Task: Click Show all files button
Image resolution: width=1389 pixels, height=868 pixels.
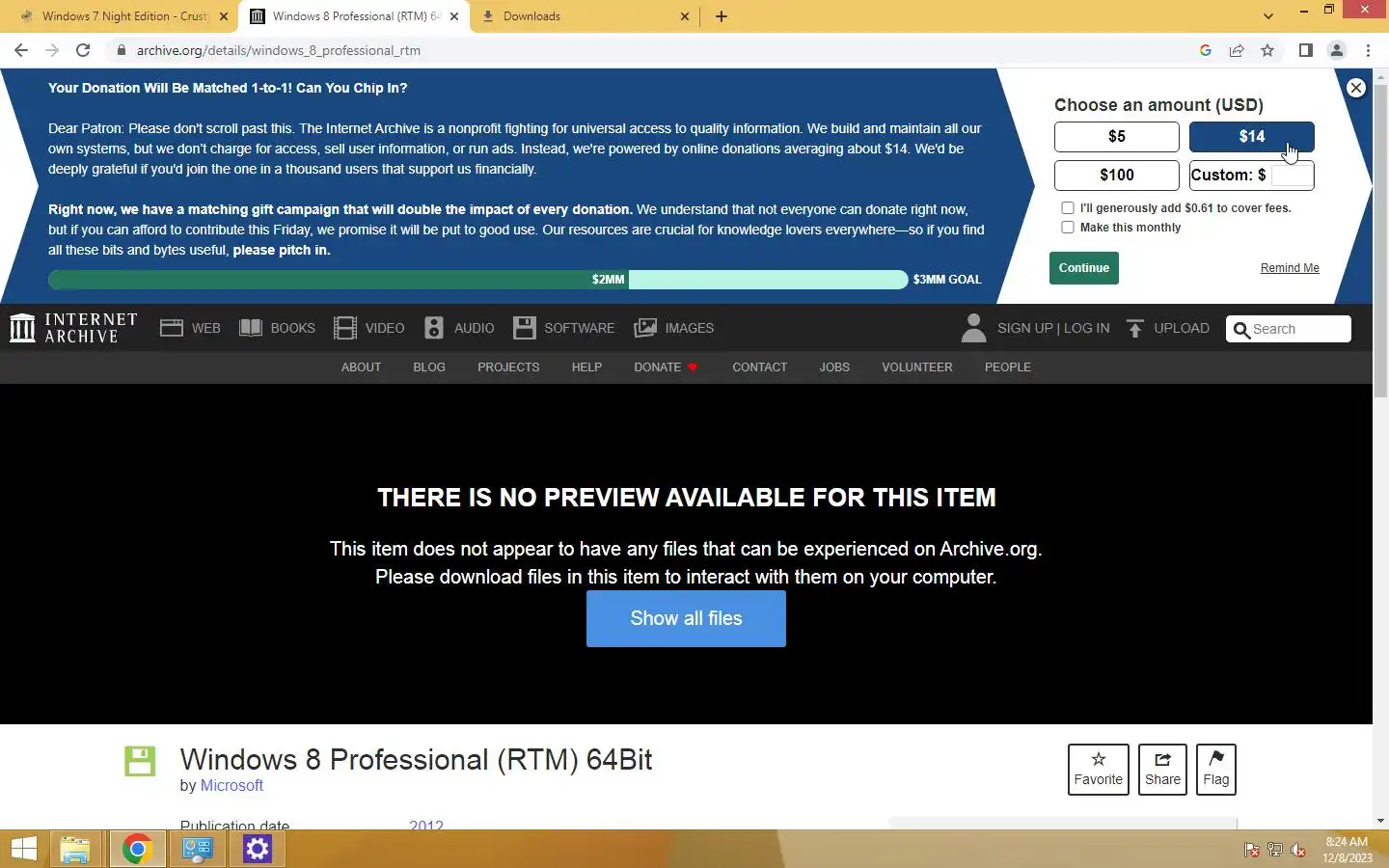Action: point(686,618)
